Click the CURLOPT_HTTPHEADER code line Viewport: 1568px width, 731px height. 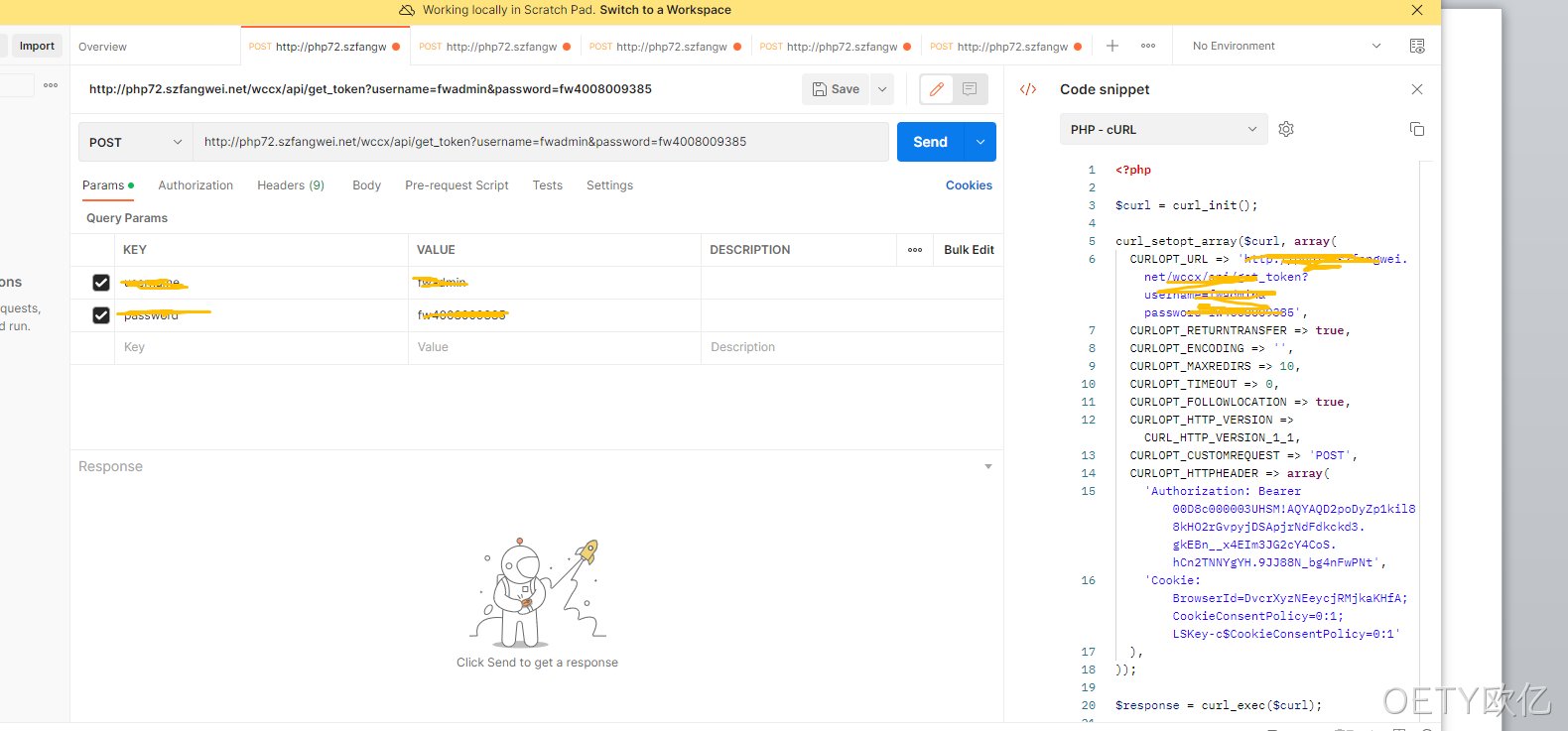[x=1229, y=473]
